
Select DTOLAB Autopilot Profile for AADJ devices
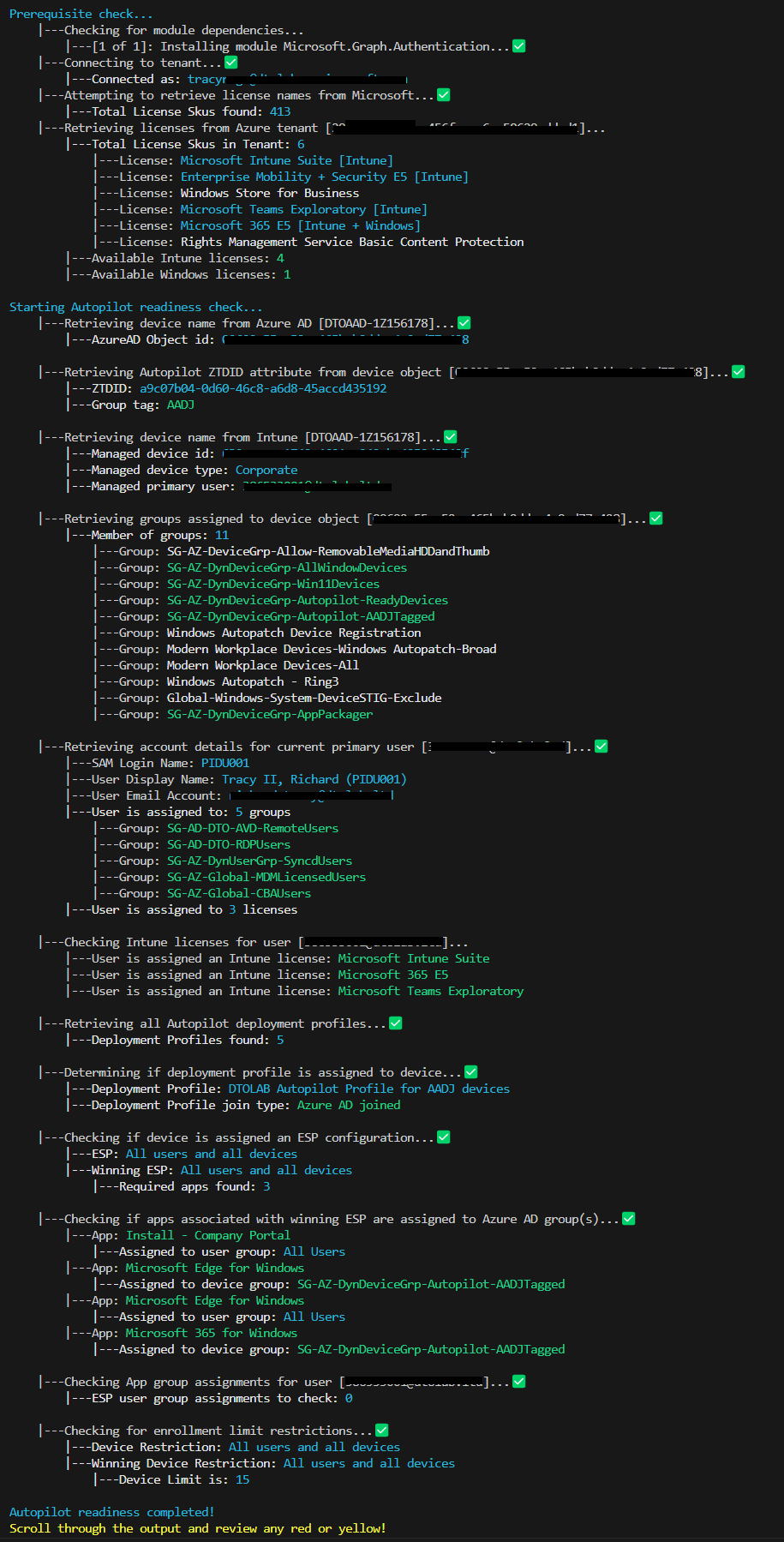click(369, 1089)
